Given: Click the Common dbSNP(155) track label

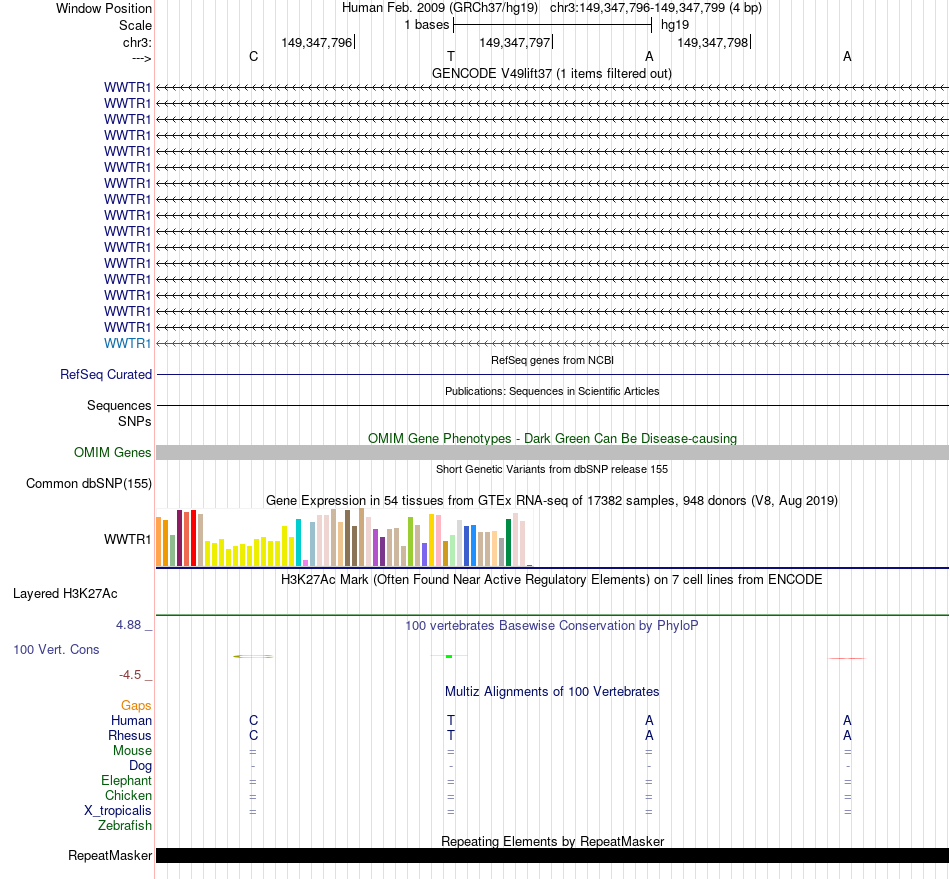Looking at the screenshot, I should coord(89,483).
